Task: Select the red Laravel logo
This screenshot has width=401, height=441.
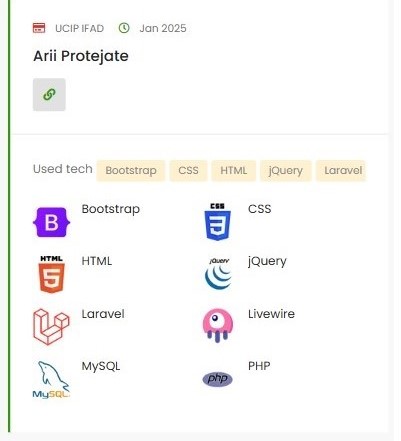Action: (51, 327)
